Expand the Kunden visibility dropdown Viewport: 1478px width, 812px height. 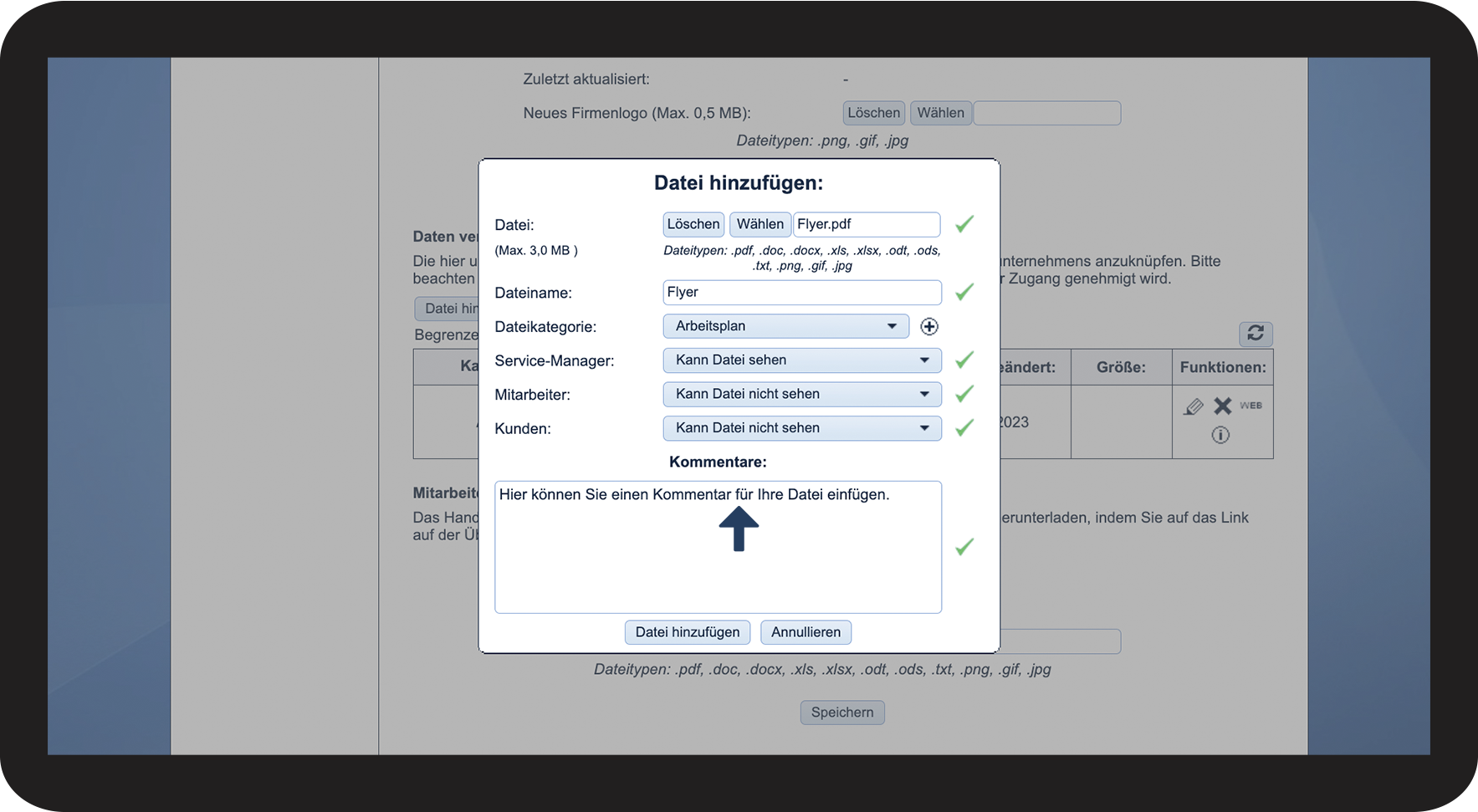pos(801,428)
